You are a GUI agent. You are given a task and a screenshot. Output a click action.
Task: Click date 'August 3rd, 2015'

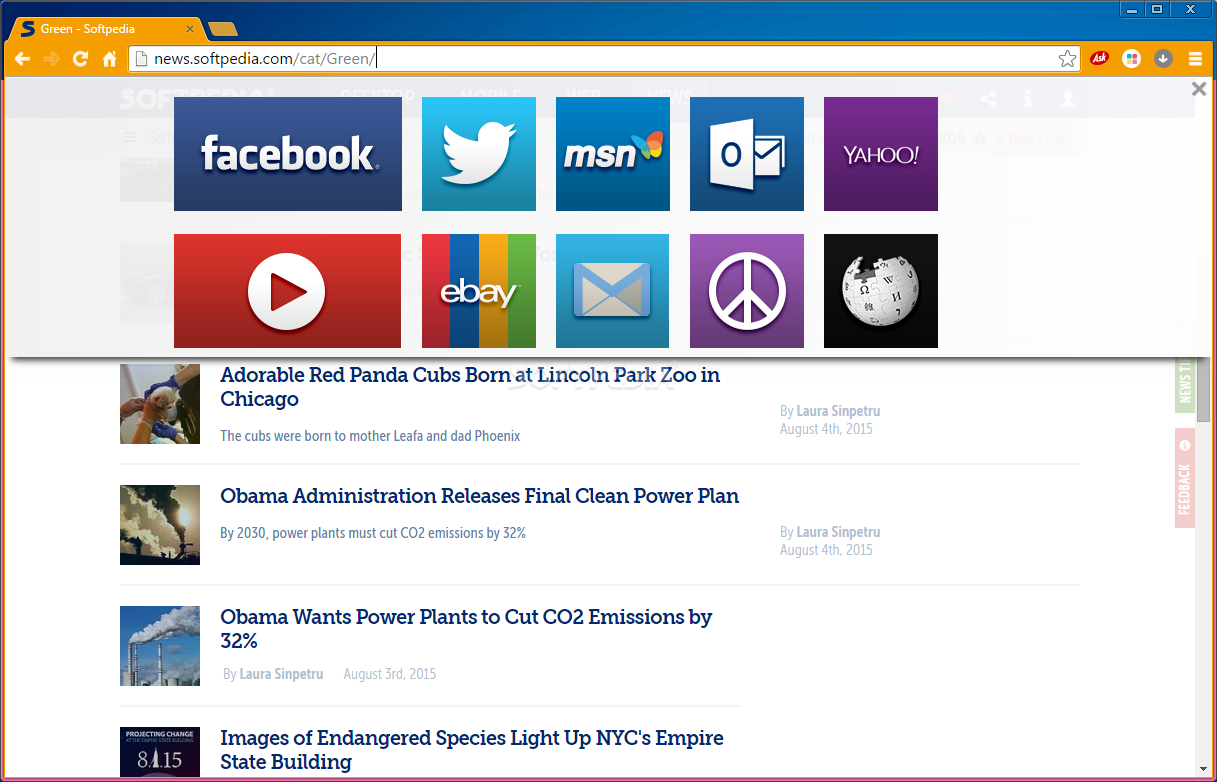(390, 674)
